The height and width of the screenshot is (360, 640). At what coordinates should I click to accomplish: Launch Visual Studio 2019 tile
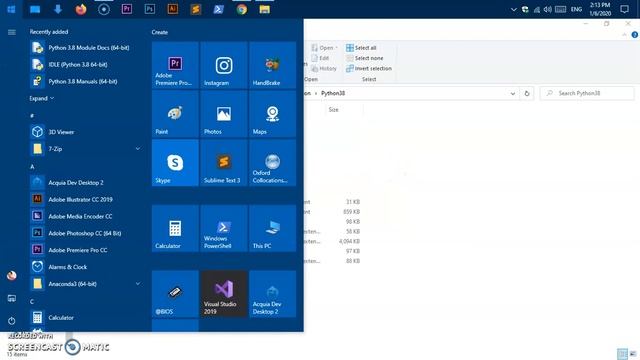point(224,293)
